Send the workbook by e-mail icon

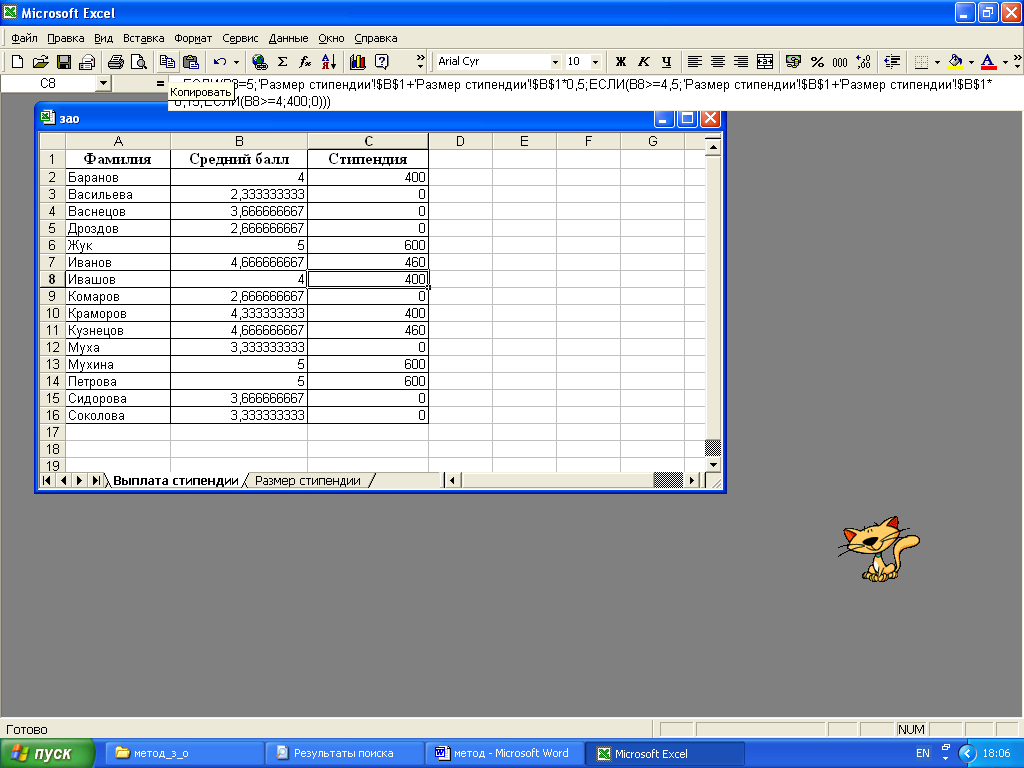pos(87,61)
